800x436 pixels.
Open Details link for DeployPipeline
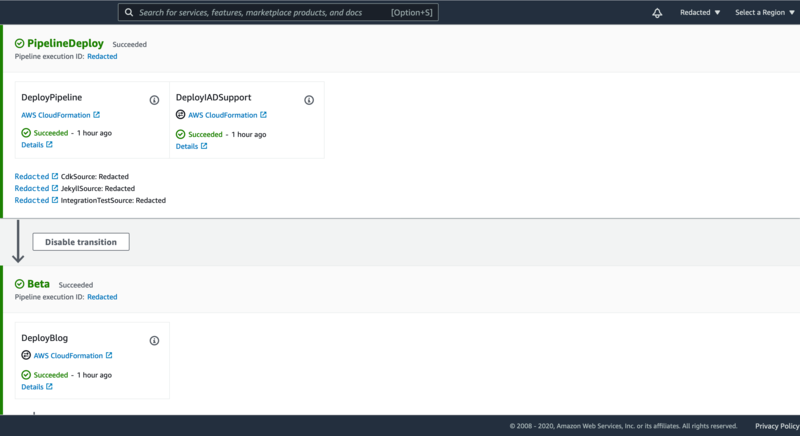tap(32, 145)
